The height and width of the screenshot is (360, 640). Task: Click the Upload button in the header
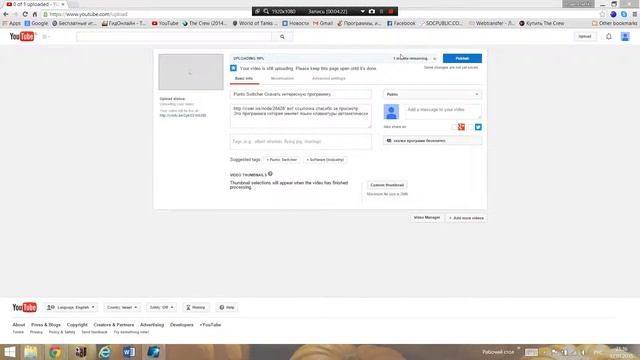(584, 36)
